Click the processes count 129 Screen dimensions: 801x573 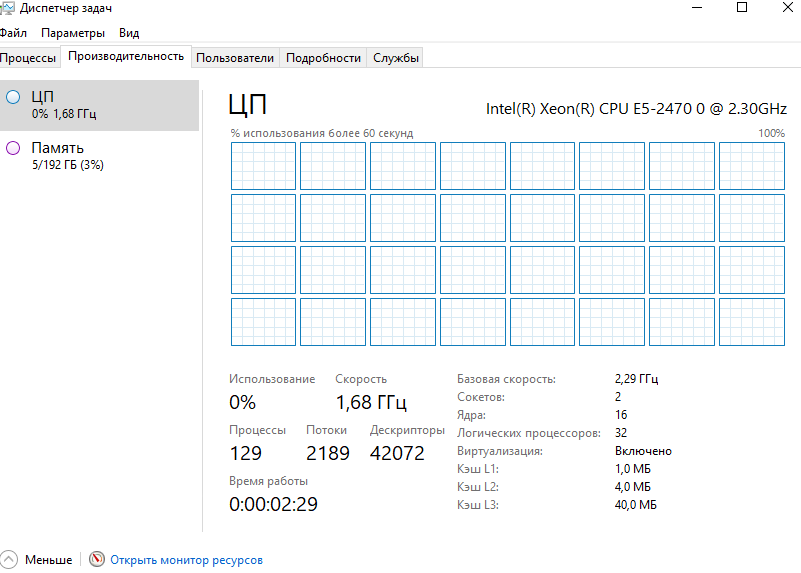[246, 453]
